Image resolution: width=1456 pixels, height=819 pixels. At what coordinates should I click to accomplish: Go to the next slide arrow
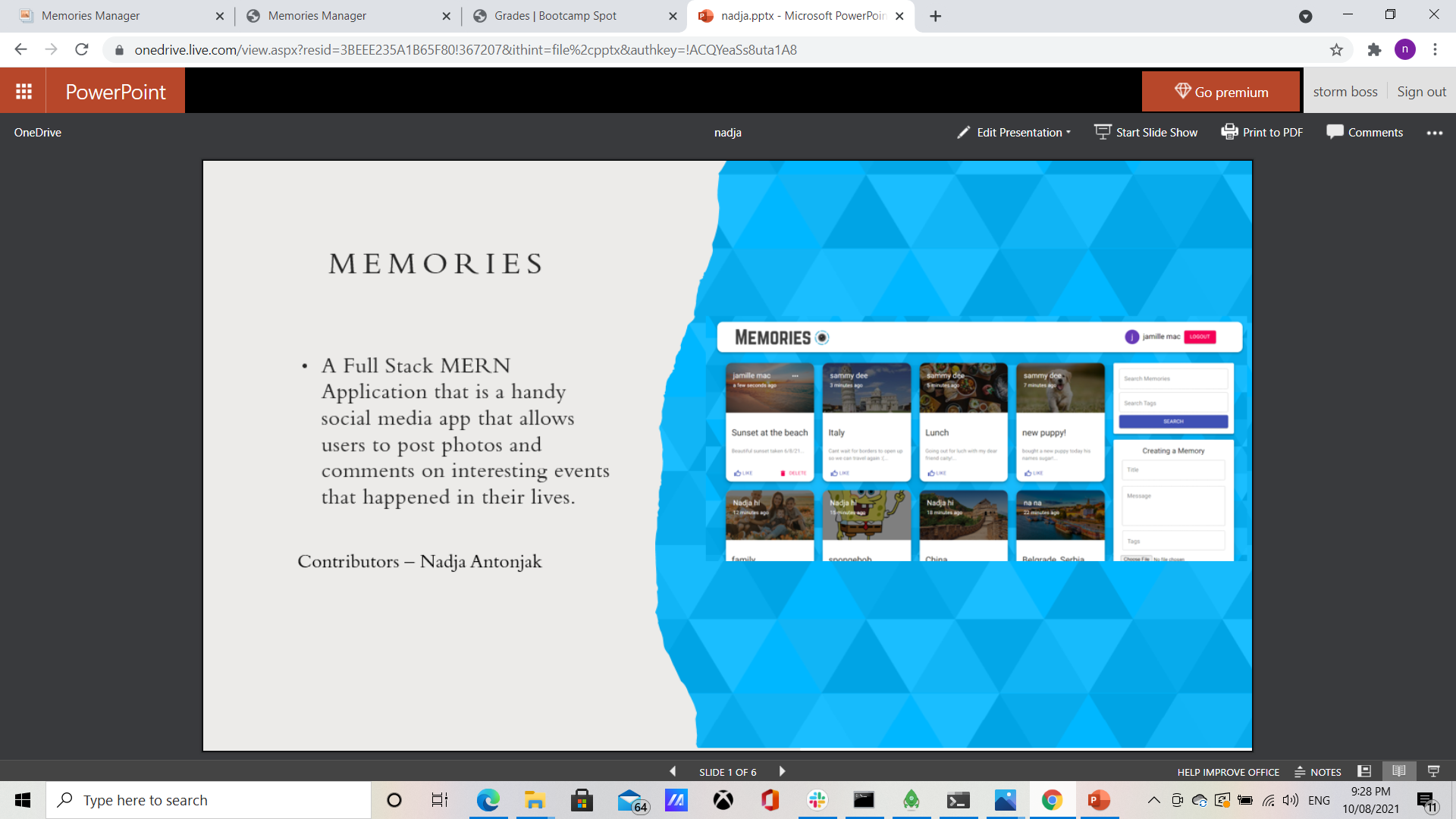tap(782, 771)
